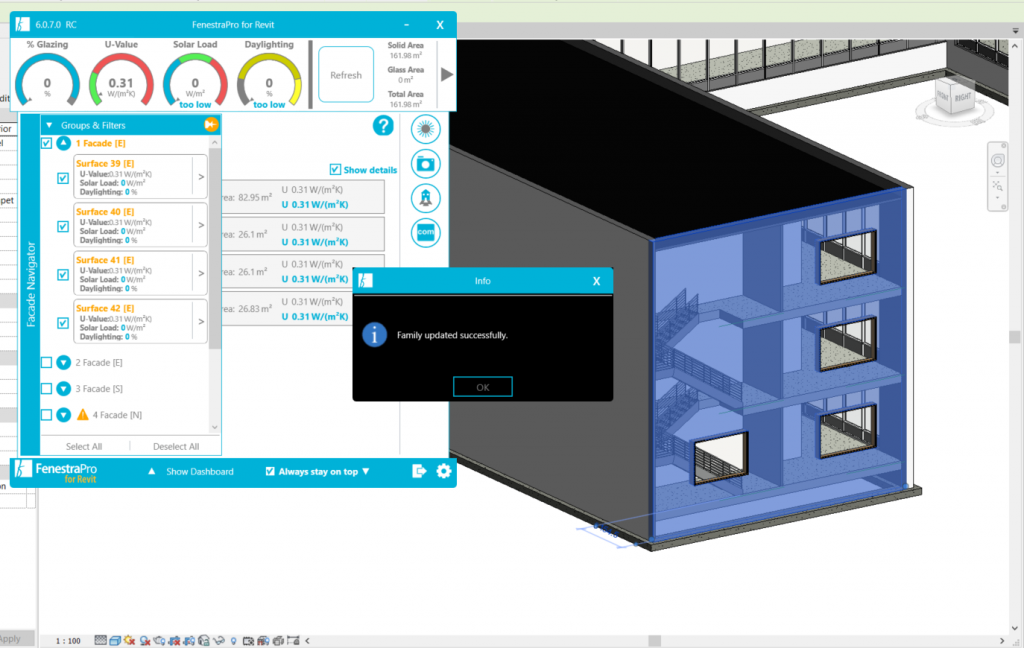1024x648 pixels.
Task: Check the 3 Facade [S] checkbox
Action: tap(46, 388)
